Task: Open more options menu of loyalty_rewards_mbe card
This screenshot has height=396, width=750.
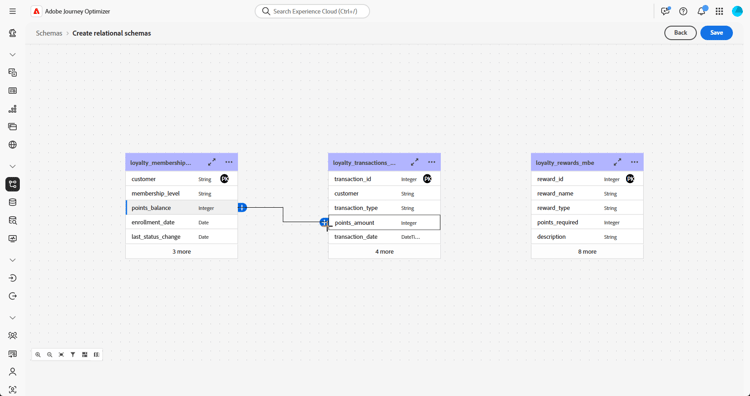Action: tap(634, 162)
